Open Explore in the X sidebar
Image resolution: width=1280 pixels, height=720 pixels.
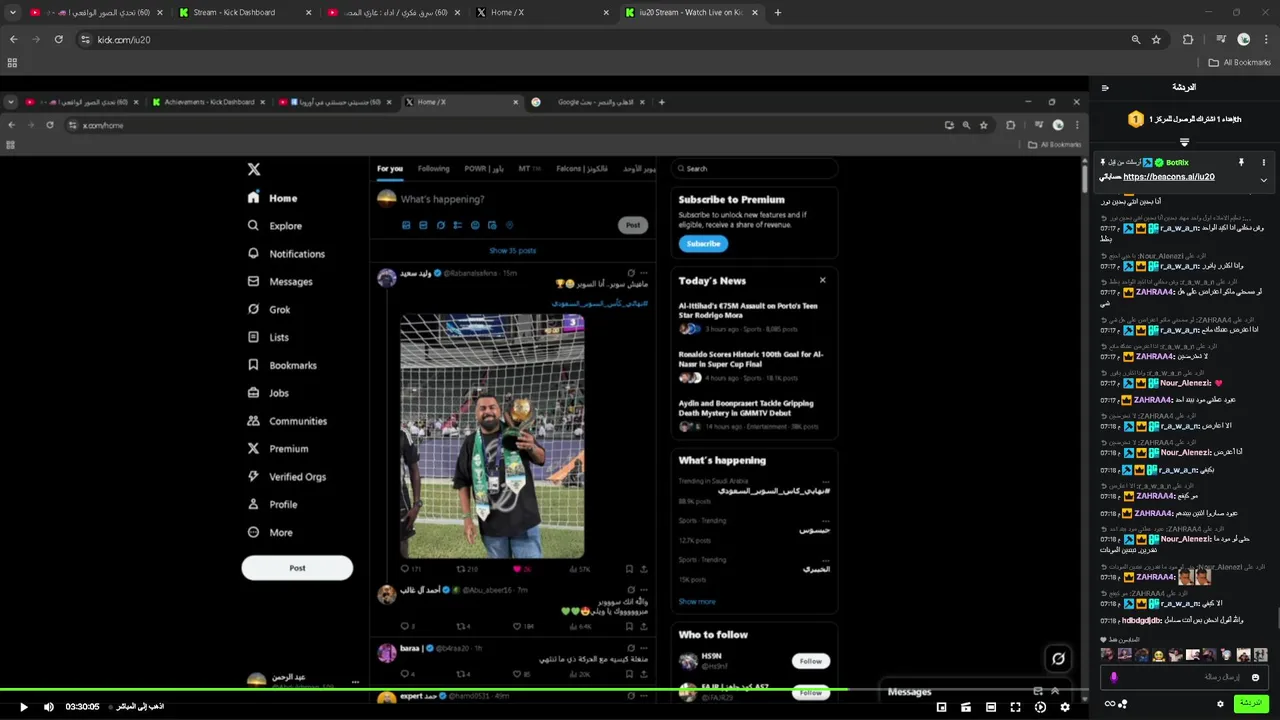(275, 226)
